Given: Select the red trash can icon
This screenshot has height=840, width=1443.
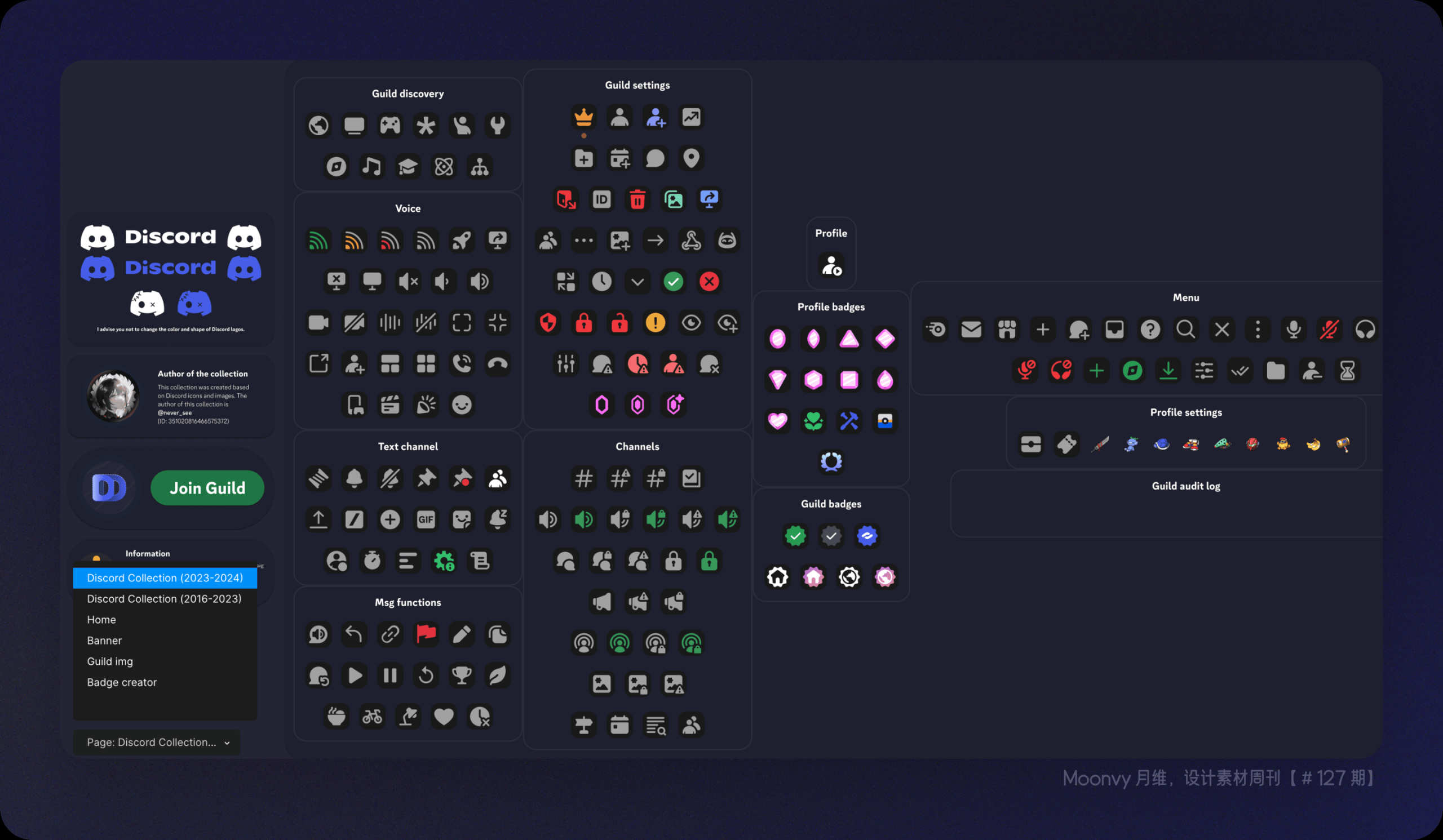Looking at the screenshot, I should click(x=638, y=199).
